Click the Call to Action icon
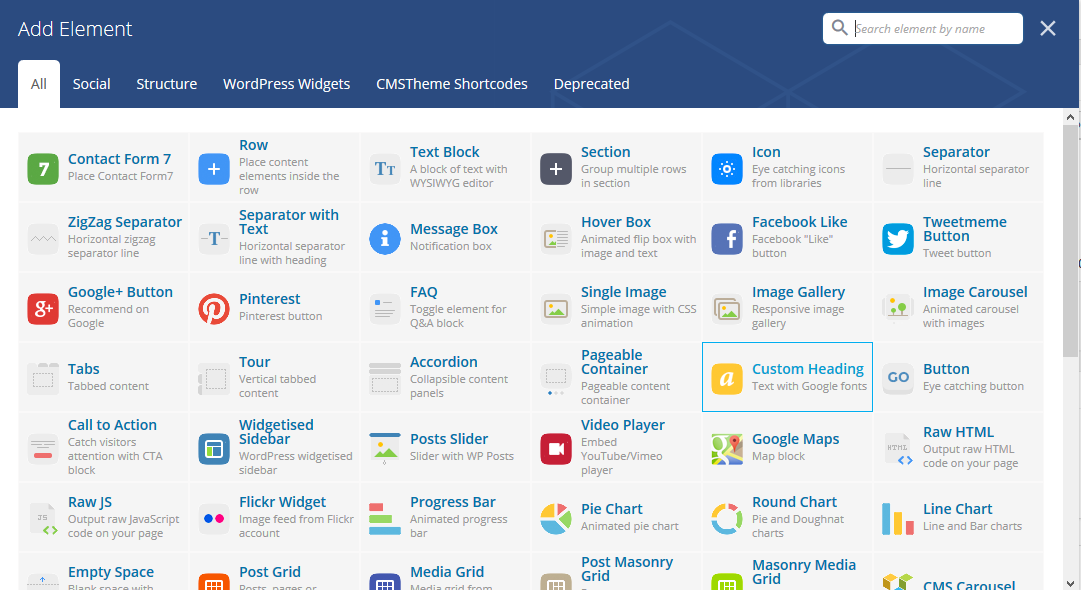 pyautogui.click(x=43, y=449)
